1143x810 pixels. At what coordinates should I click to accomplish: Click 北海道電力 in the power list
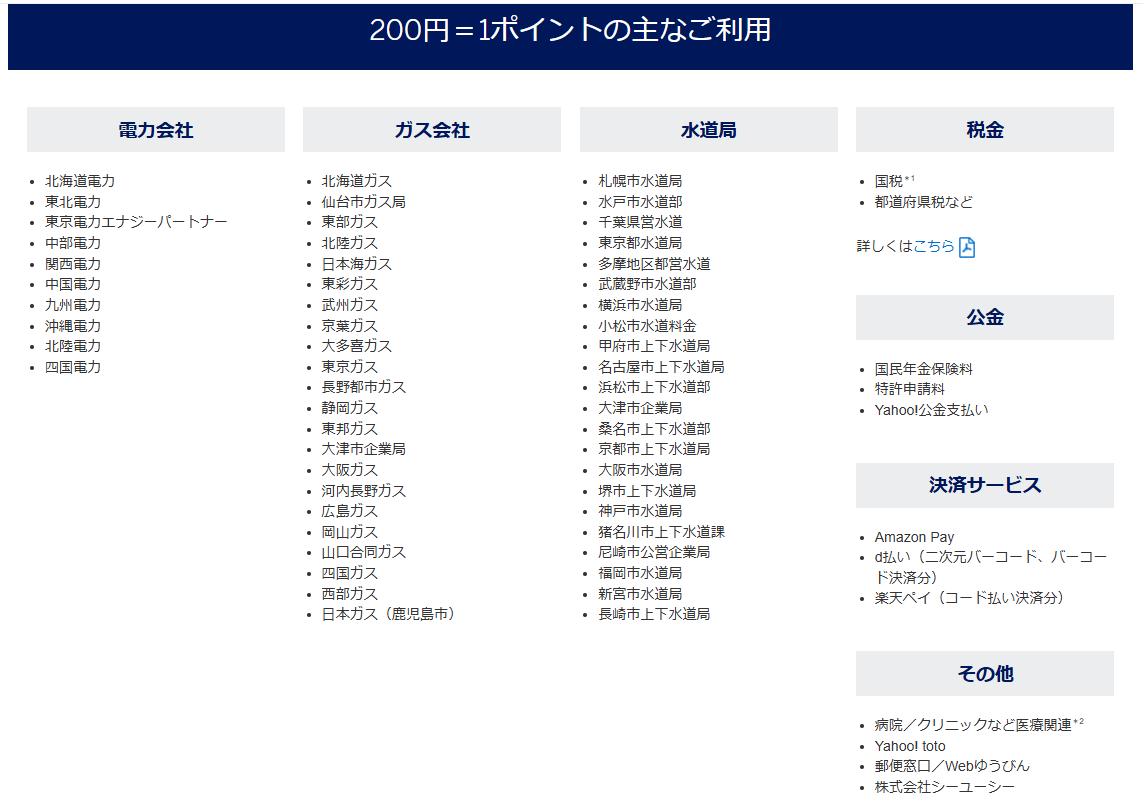(x=80, y=181)
